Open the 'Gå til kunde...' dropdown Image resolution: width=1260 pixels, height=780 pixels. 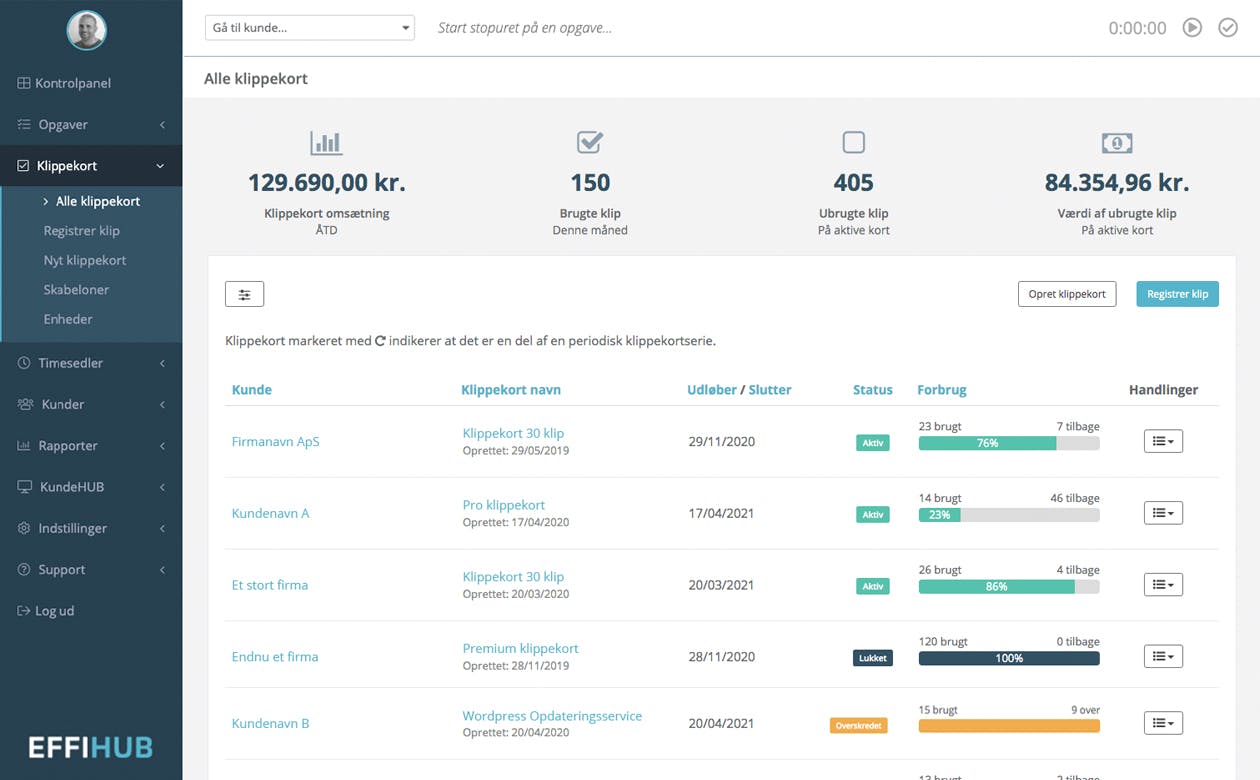click(309, 28)
